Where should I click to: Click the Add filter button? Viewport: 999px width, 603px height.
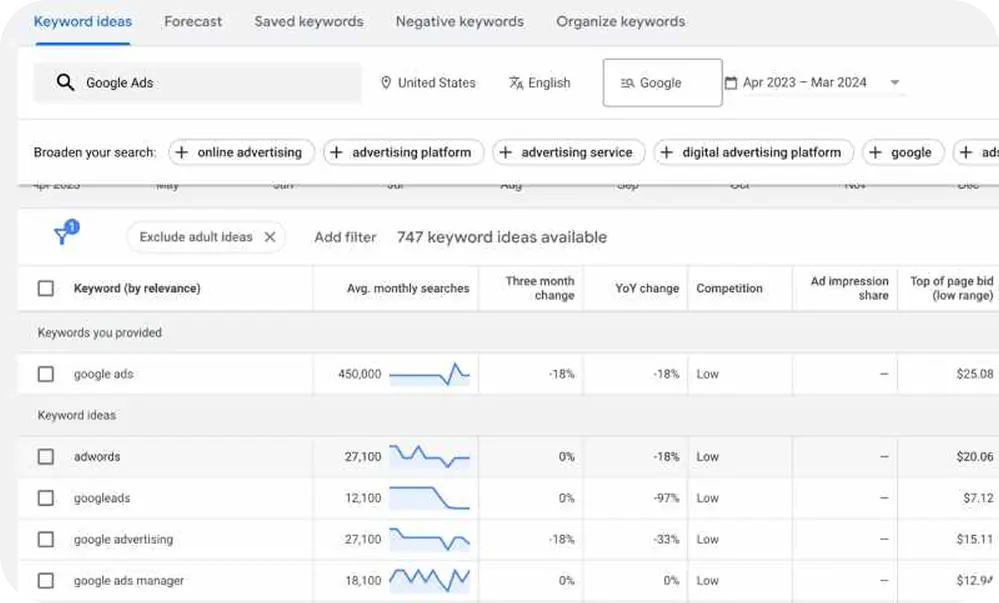click(345, 237)
